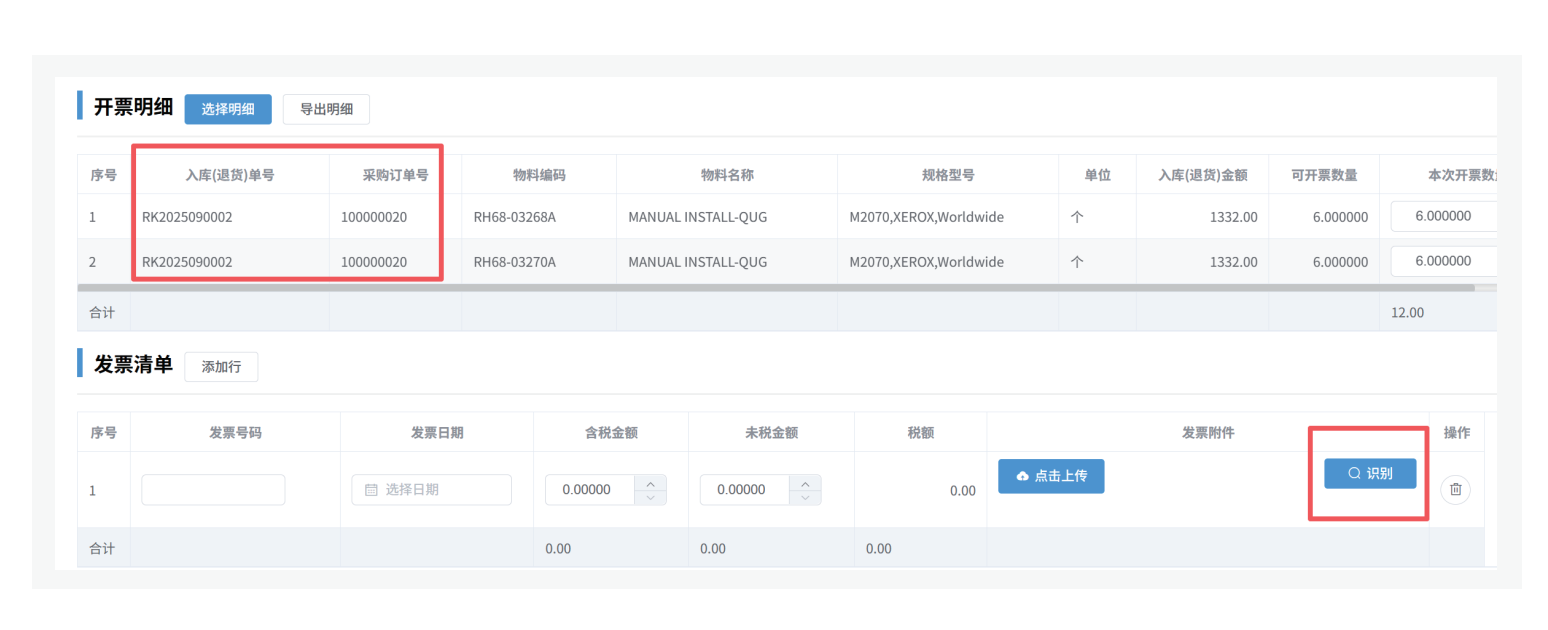Click into the 含税金额 amount field
The width and height of the screenshot is (1548, 630).
[590, 490]
